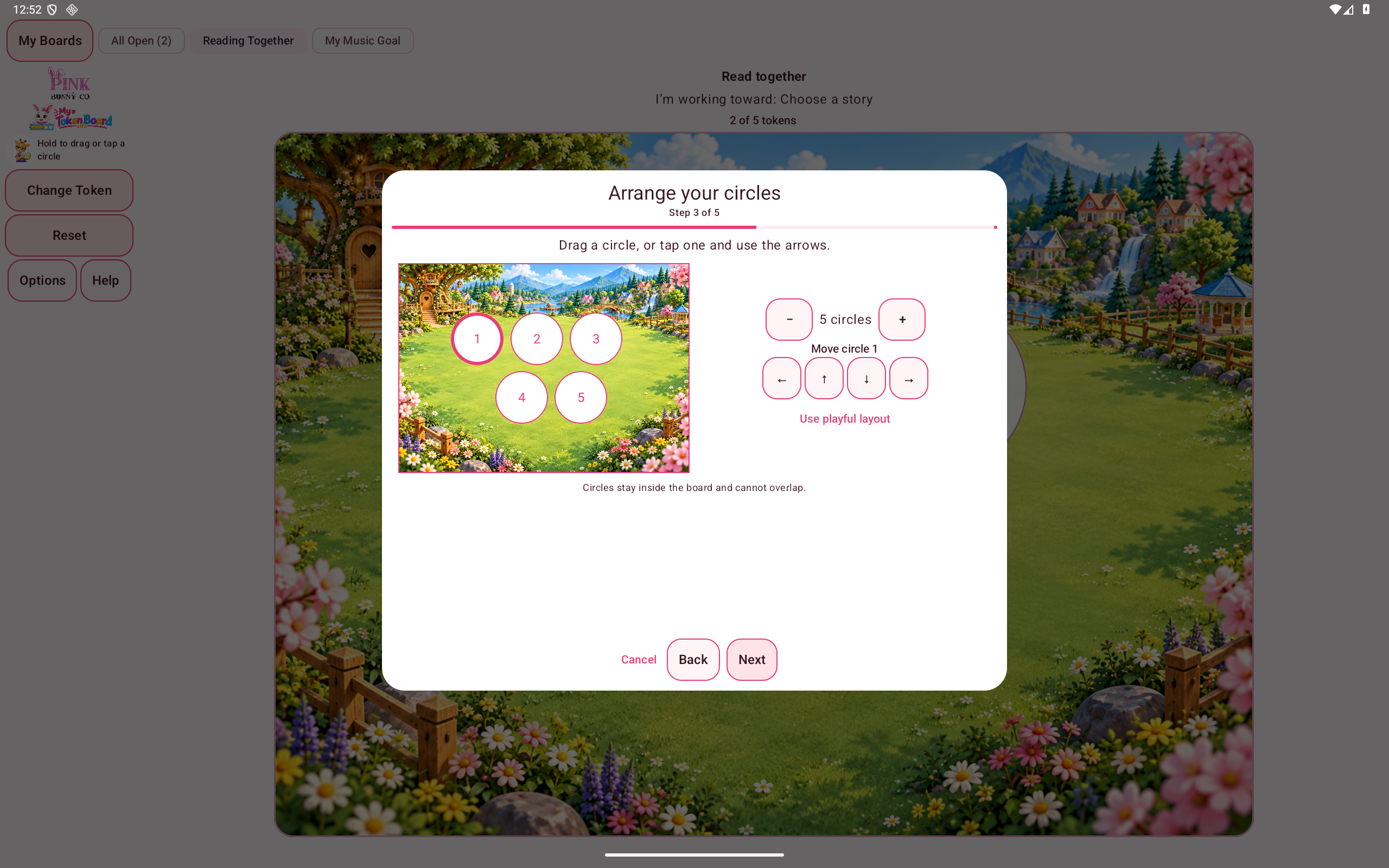Select circle 3 on the board preview
The width and height of the screenshot is (1389, 868).
point(596,339)
